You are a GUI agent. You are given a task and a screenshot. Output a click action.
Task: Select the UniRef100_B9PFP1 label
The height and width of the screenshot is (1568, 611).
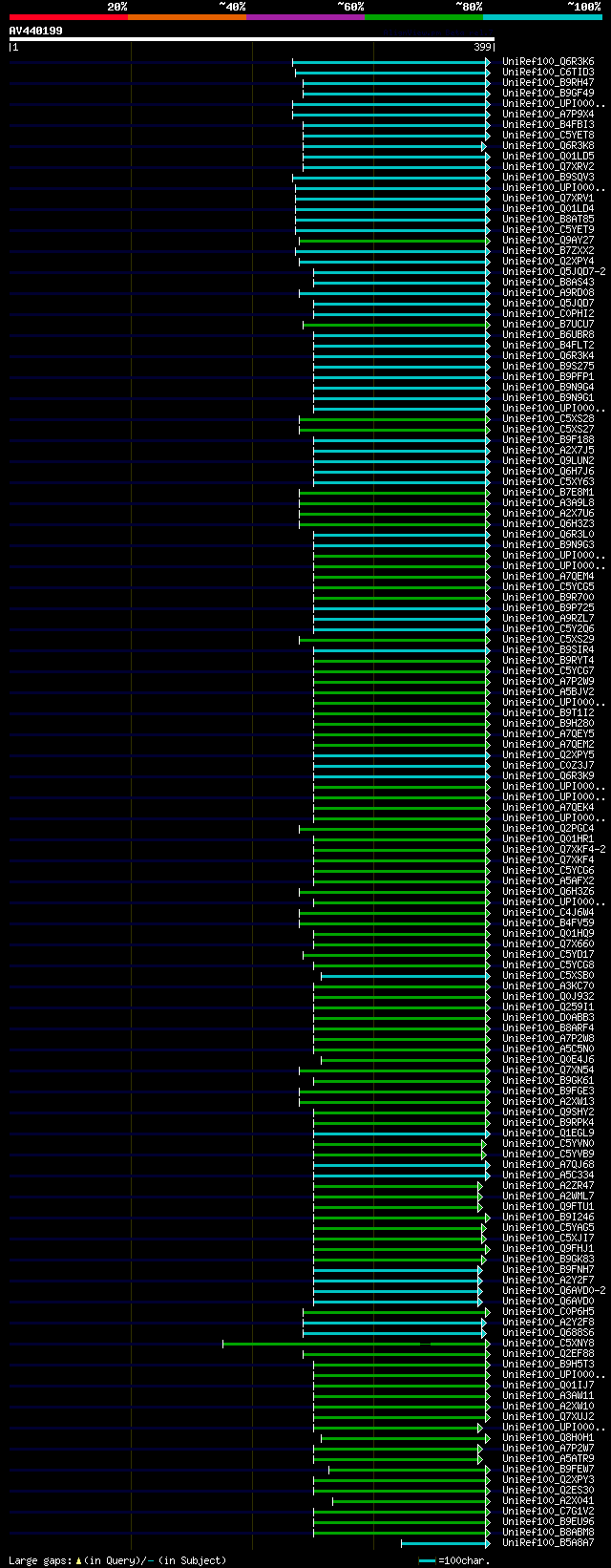(x=548, y=376)
